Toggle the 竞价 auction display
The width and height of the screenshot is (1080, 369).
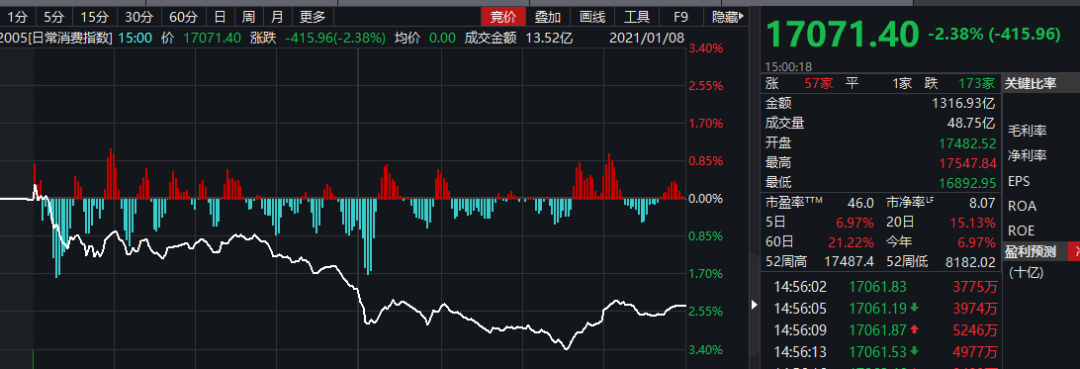pyautogui.click(x=503, y=17)
